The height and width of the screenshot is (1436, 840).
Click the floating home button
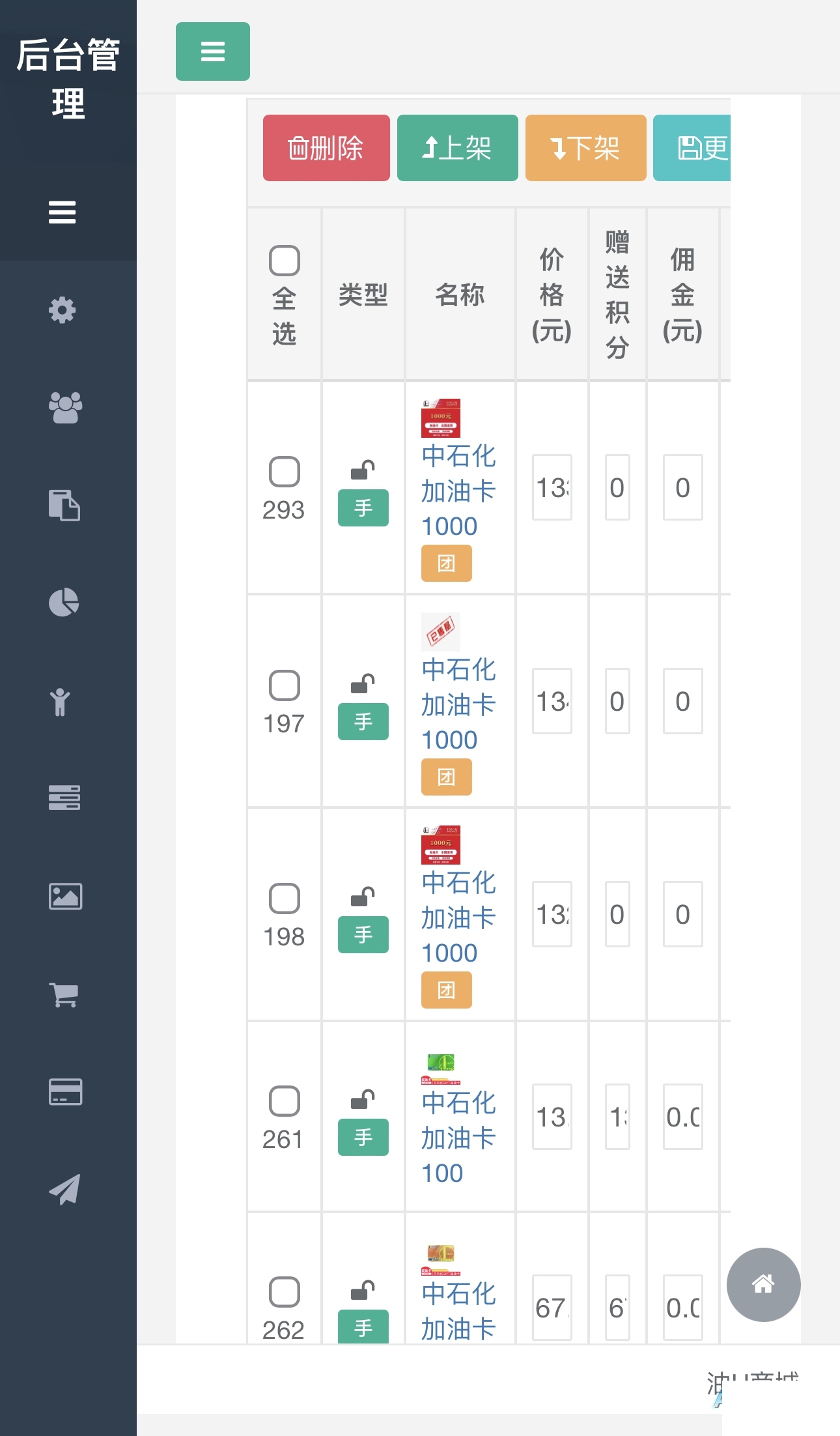[x=763, y=1284]
